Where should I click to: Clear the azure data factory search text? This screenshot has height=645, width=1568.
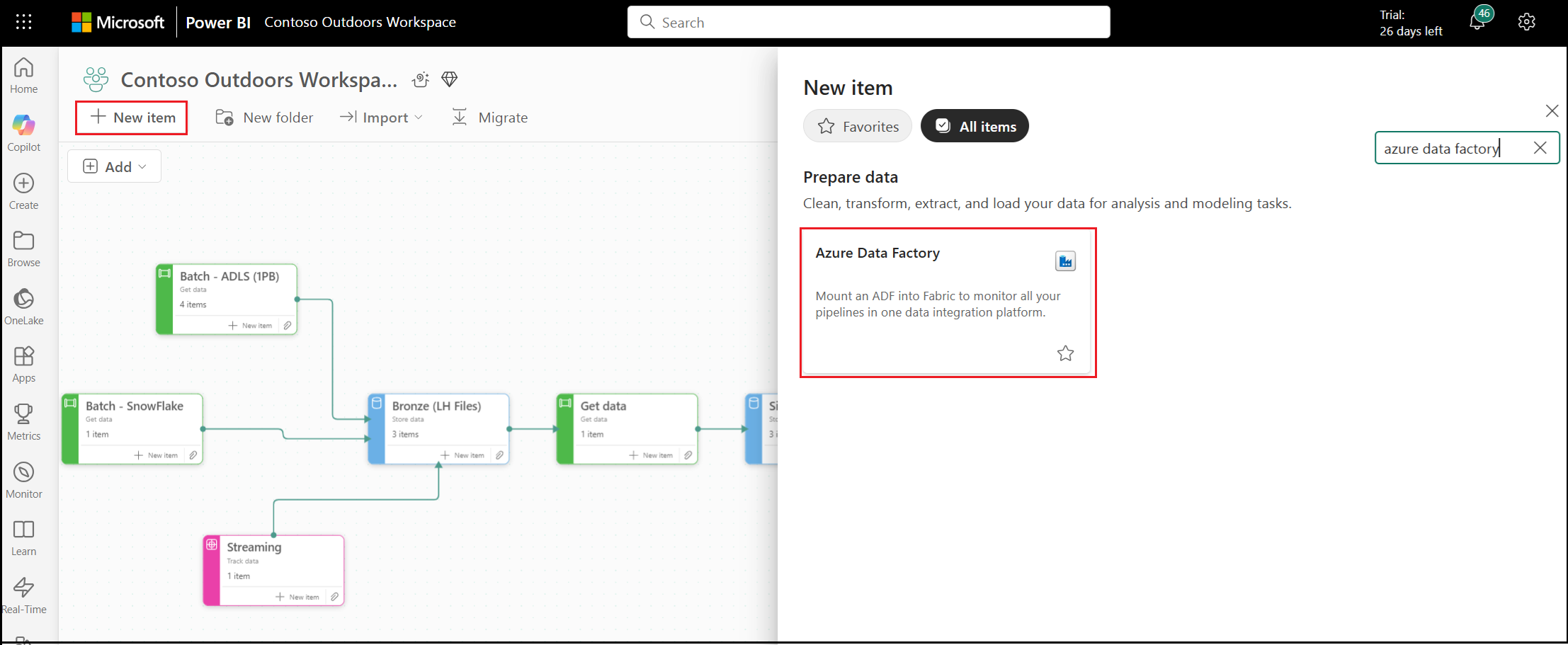1540,147
